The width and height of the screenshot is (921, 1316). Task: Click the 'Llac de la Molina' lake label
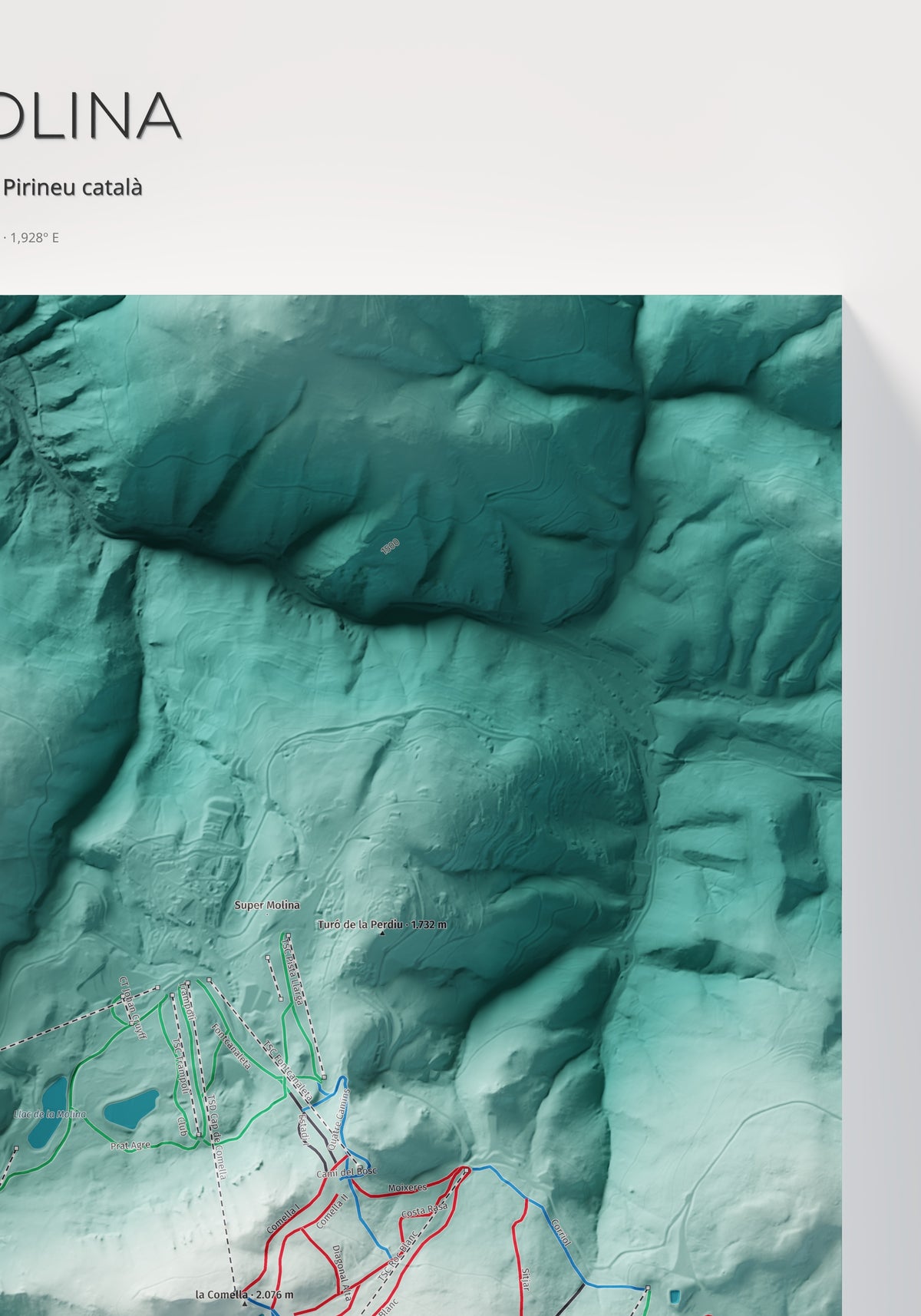pyautogui.click(x=50, y=1114)
